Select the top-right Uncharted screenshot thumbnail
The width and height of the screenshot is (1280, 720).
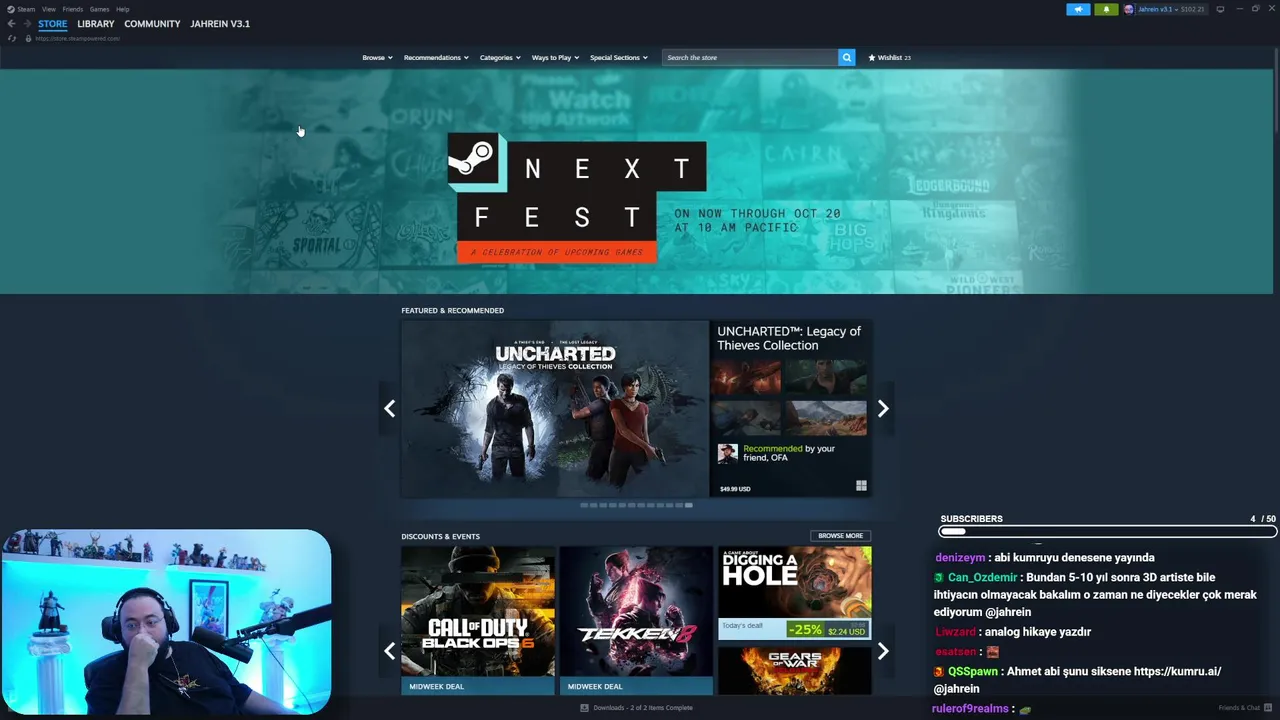825,377
